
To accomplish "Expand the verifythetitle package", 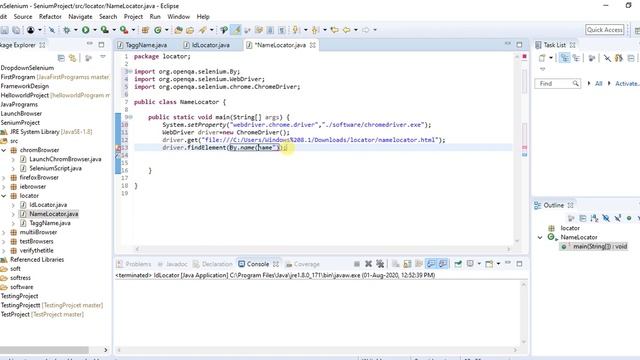I will click(x=4, y=251).
